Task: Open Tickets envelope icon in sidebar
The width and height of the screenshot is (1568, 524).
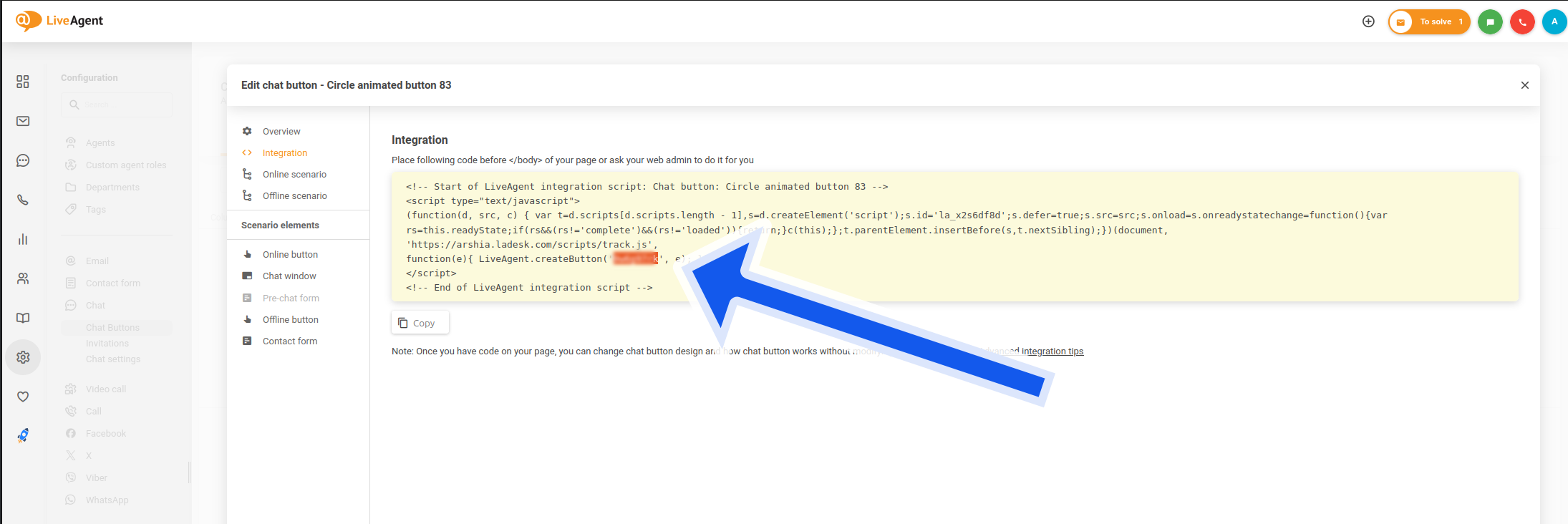Action: (23, 121)
